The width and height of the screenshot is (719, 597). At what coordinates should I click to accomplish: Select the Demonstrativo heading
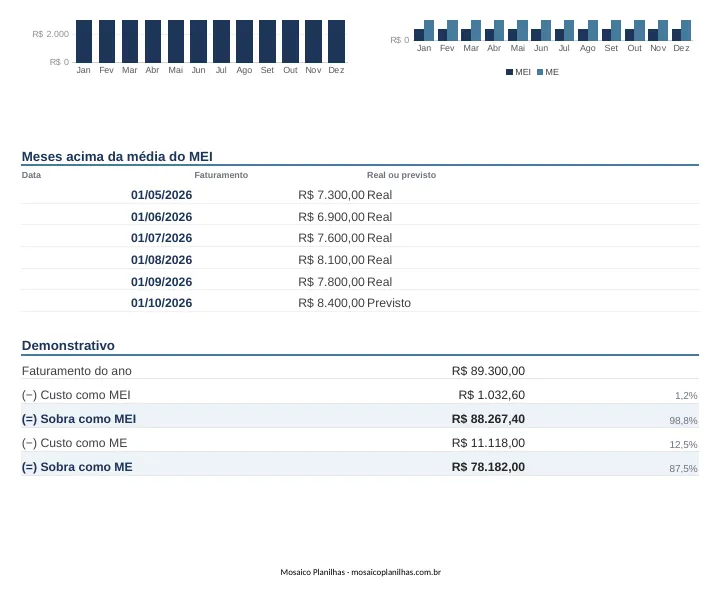(68, 346)
